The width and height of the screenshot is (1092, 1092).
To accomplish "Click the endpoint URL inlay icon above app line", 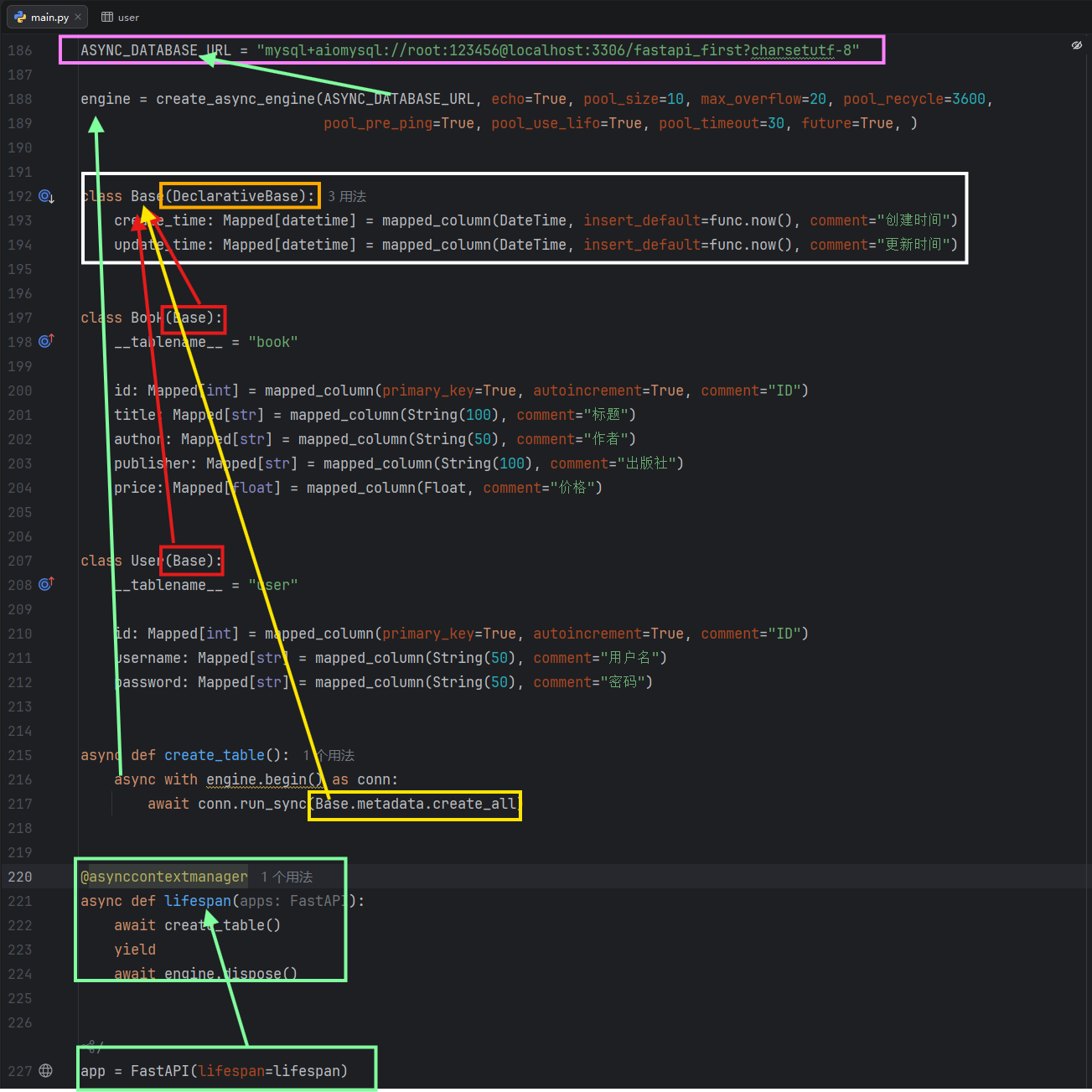I will pos(96,1047).
